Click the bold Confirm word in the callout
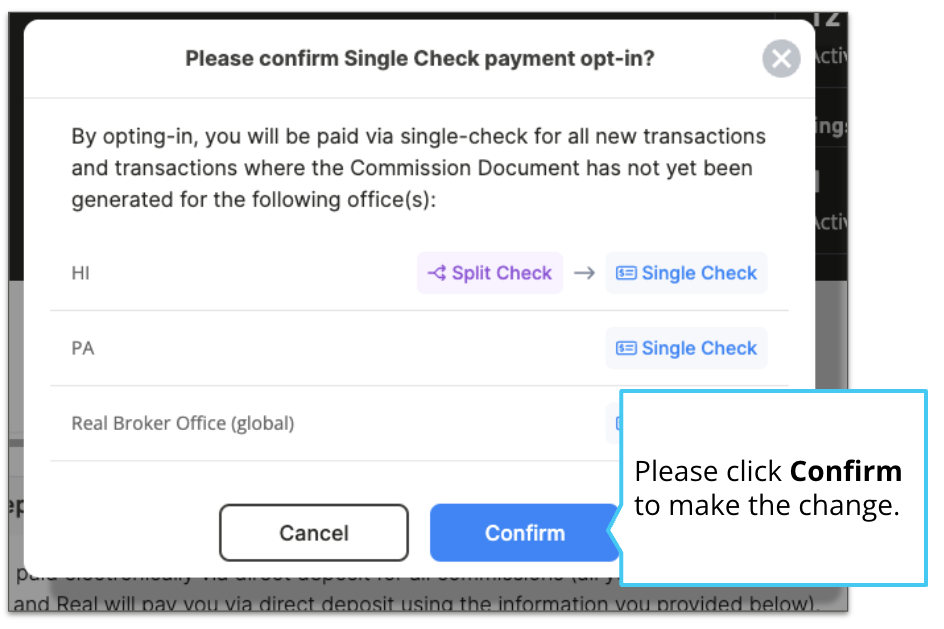 pos(846,471)
